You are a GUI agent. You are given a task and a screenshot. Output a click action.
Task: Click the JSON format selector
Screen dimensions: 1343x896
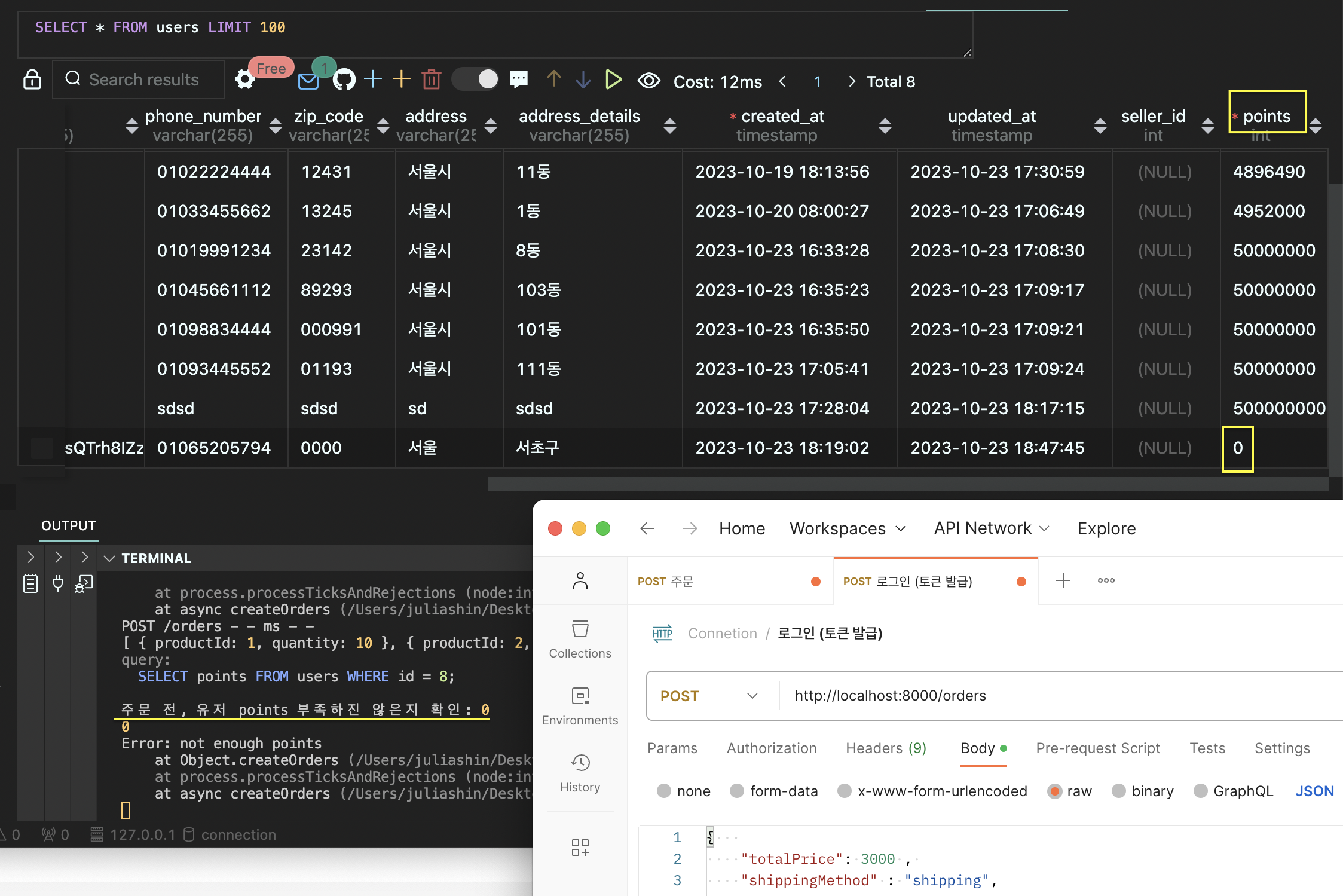(x=1314, y=791)
